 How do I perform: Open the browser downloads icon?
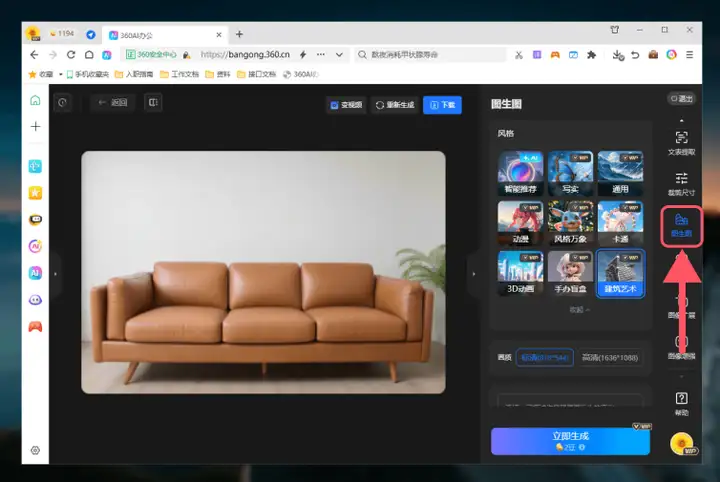pyautogui.click(x=618, y=55)
